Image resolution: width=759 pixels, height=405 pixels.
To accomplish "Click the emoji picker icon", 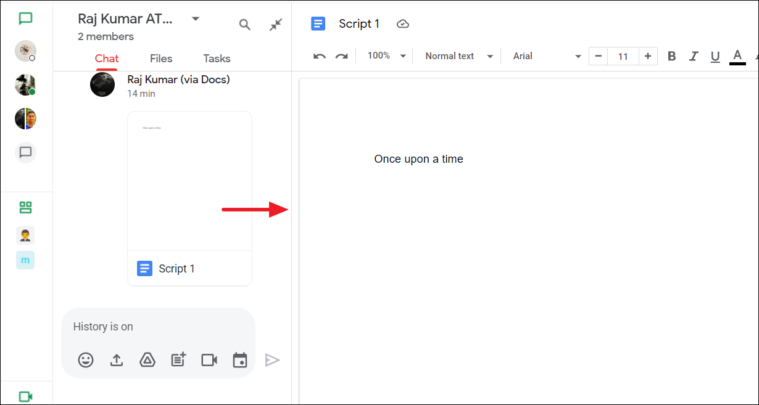I will pyautogui.click(x=86, y=360).
